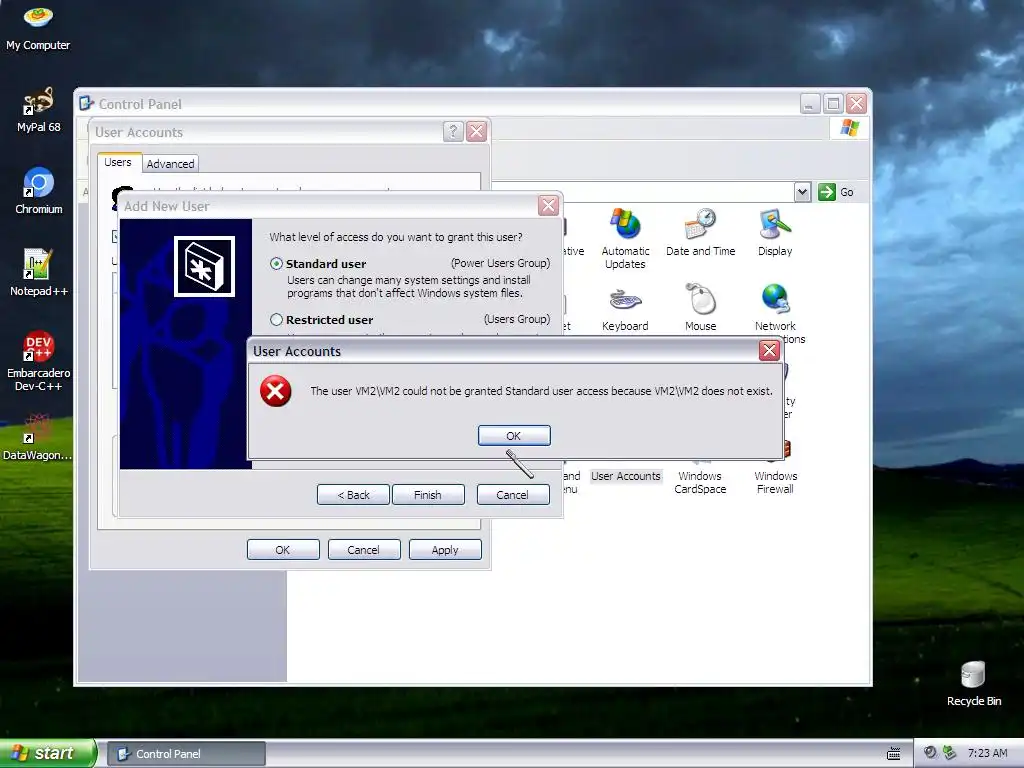1024x768 pixels.
Task: Close the Add New User window
Action: click(548, 206)
